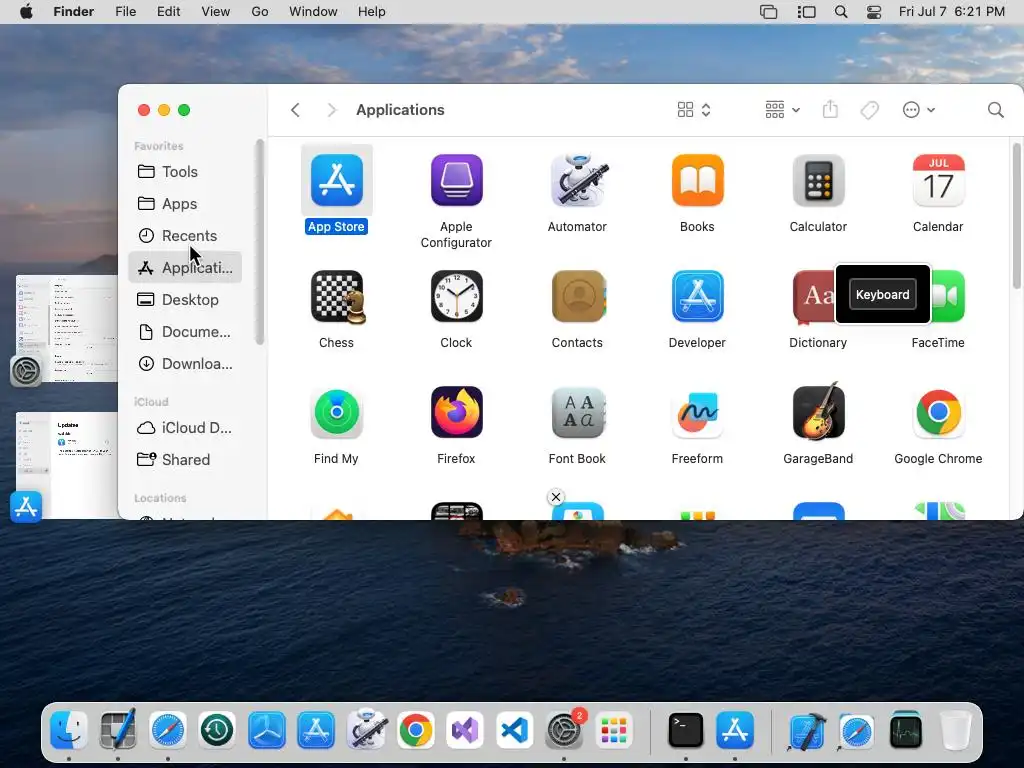Open System Settings from the Dock
The width and height of the screenshot is (1024, 768).
[564, 730]
